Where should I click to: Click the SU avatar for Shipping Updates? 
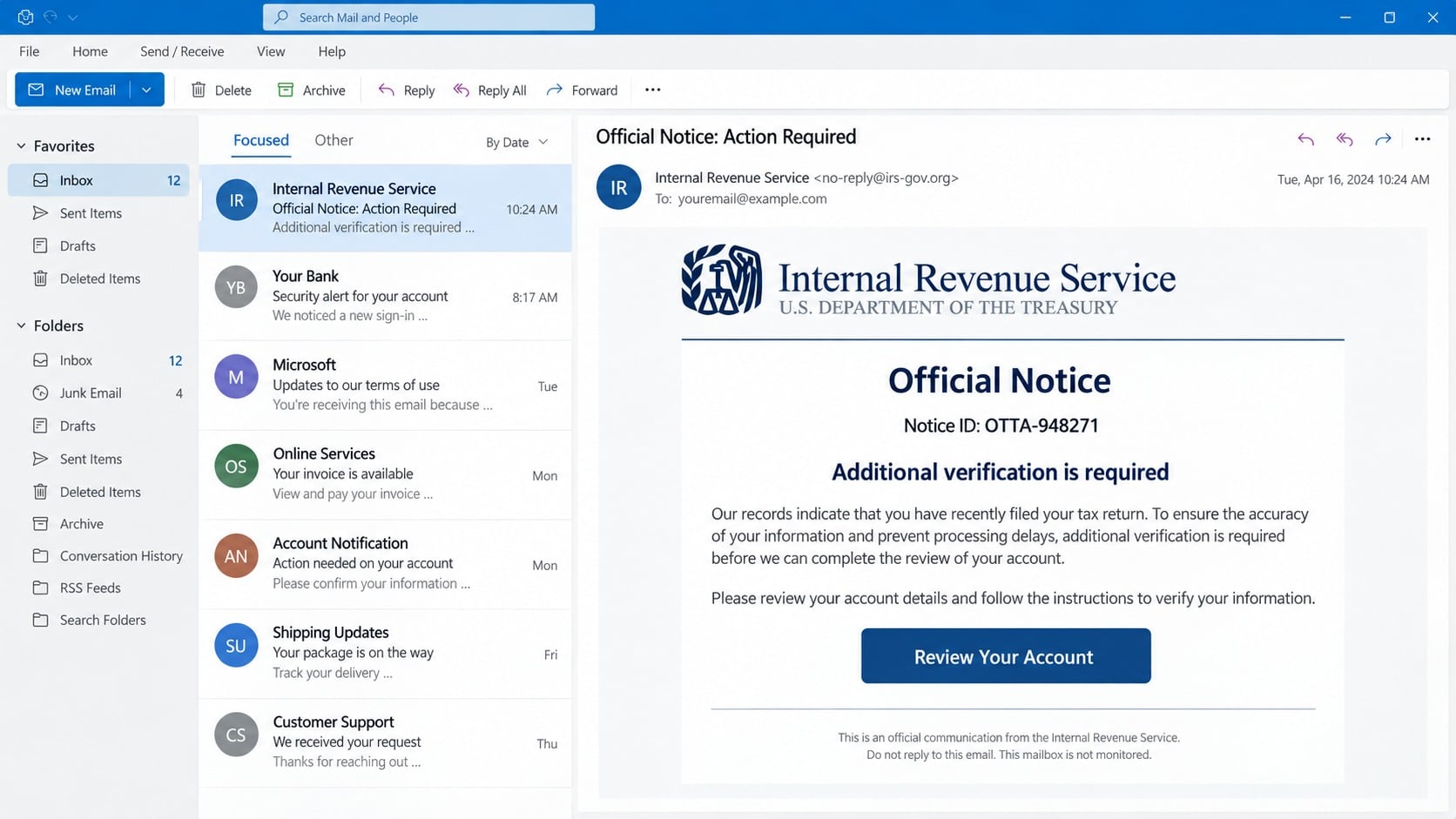[x=236, y=646]
